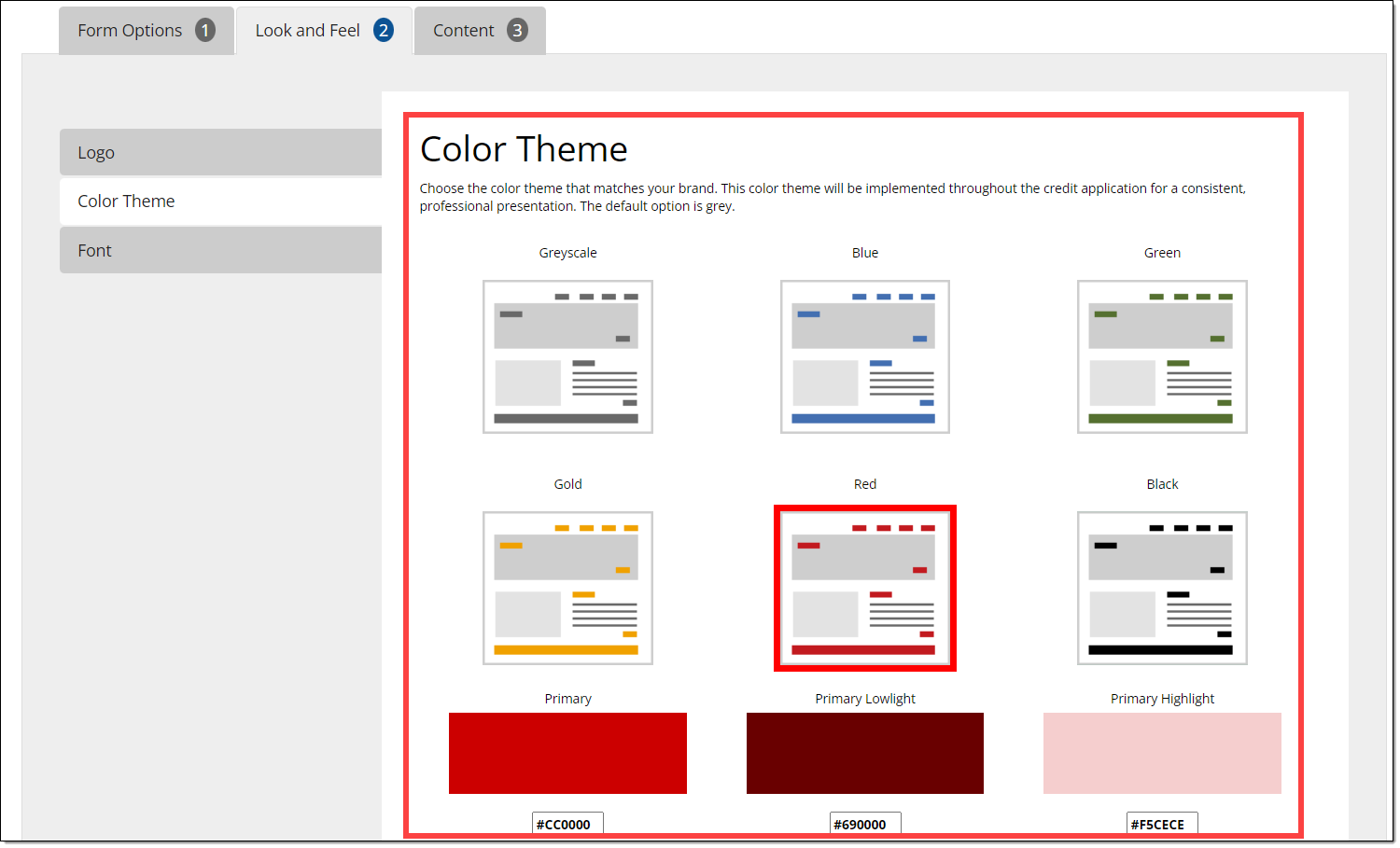Click the Primary red color swatch

pos(567,753)
